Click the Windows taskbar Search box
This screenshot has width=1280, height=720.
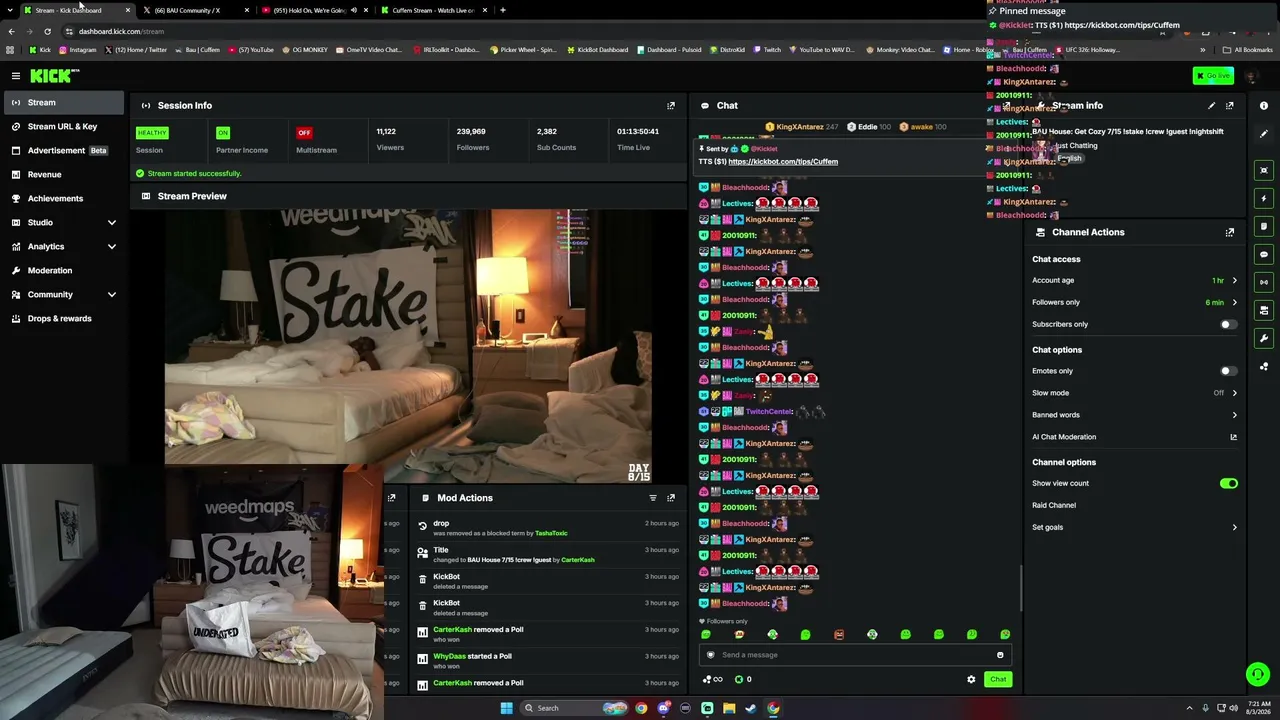pos(573,708)
